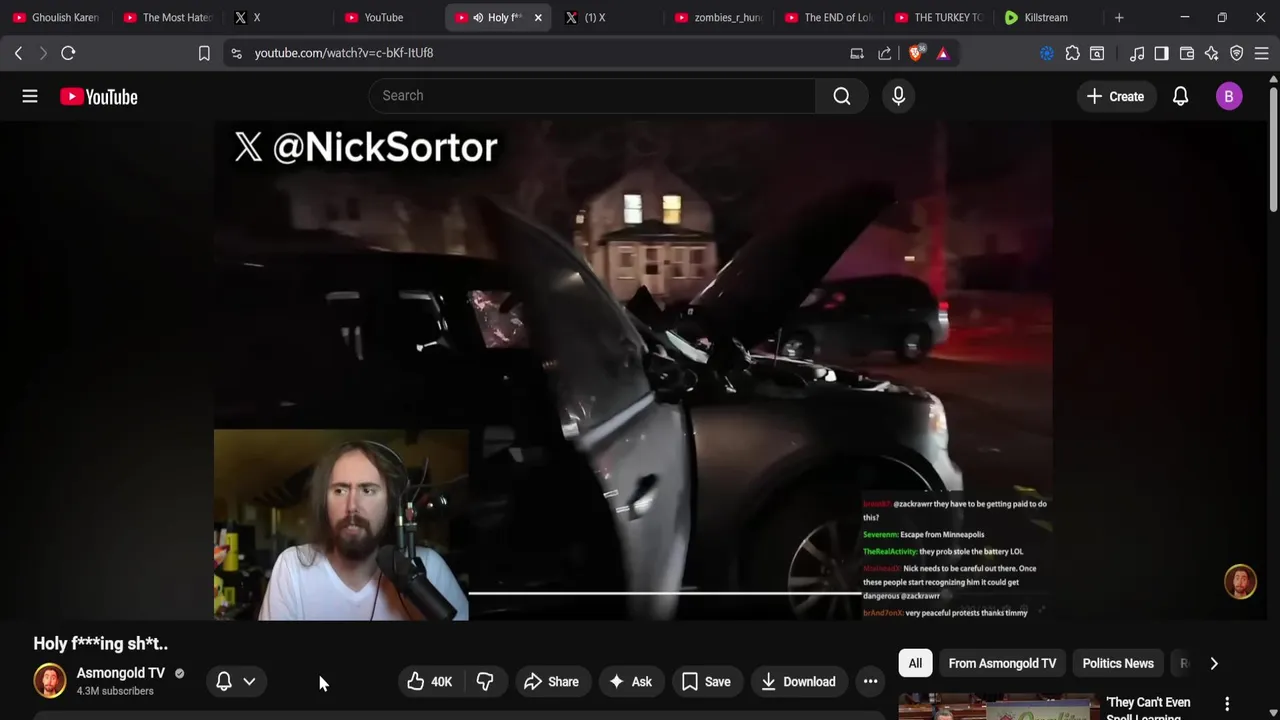The height and width of the screenshot is (720, 1280).
Task: Show more filter chips with the right arrow
Action: [1214, 663]
